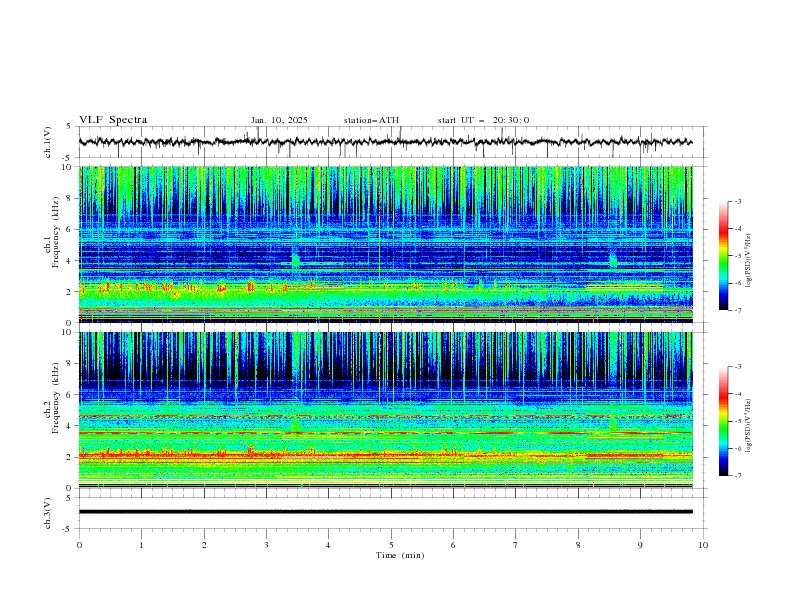Screen dimensions: 792x612
Task: Click the "ch.2 Frequency (kHz)" axis label
Action: (x=52, y=398)
